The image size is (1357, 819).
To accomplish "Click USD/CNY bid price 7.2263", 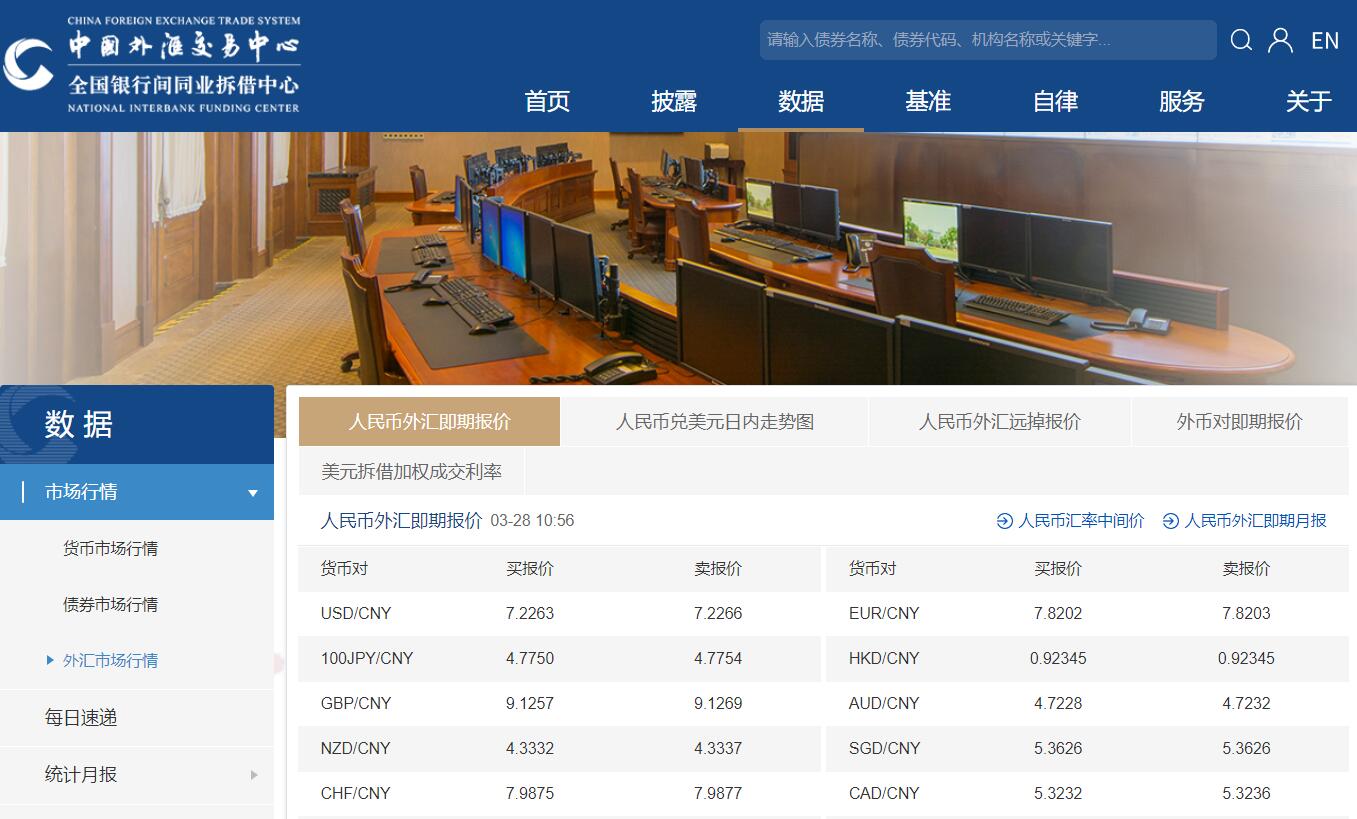I will (530, 613).
